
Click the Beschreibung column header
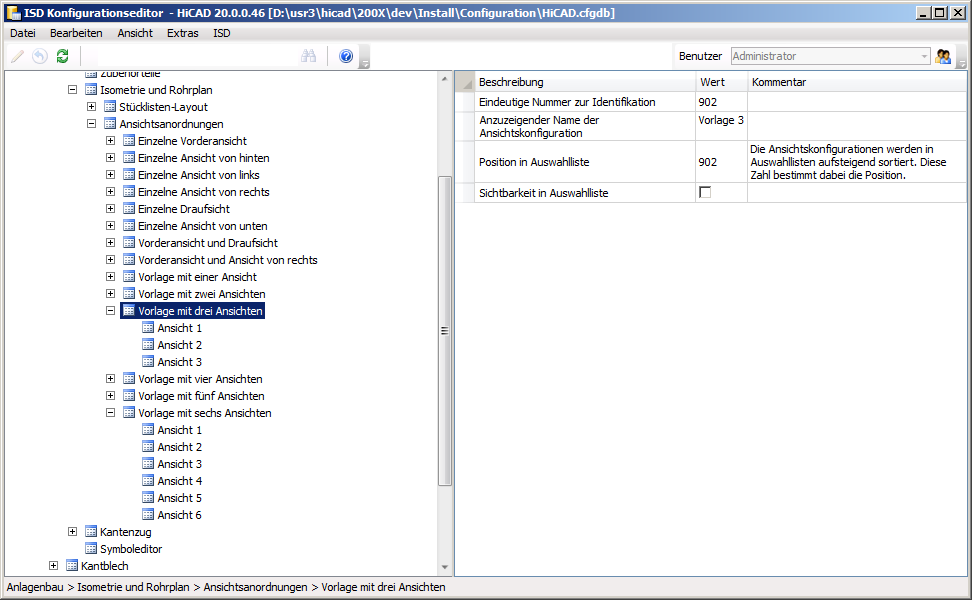585,82
